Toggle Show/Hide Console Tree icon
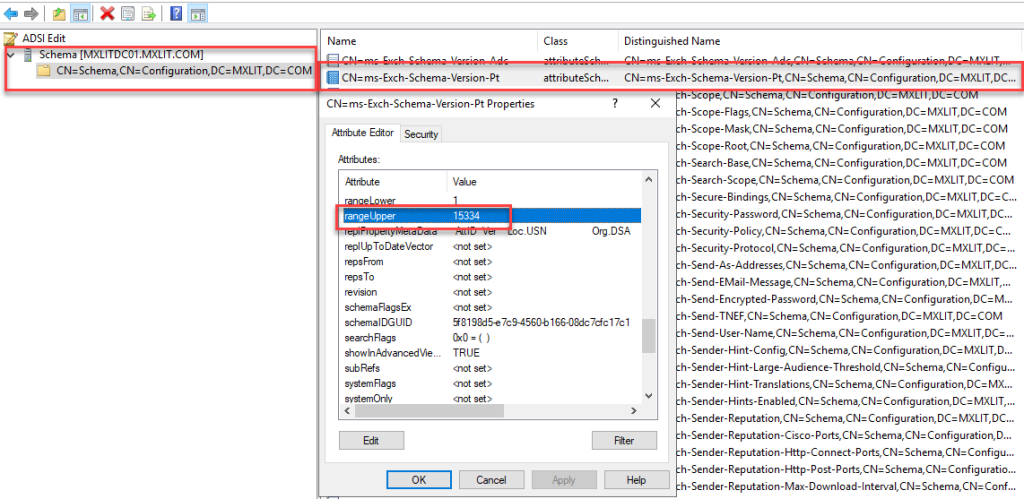 click(x=80, y=14)
